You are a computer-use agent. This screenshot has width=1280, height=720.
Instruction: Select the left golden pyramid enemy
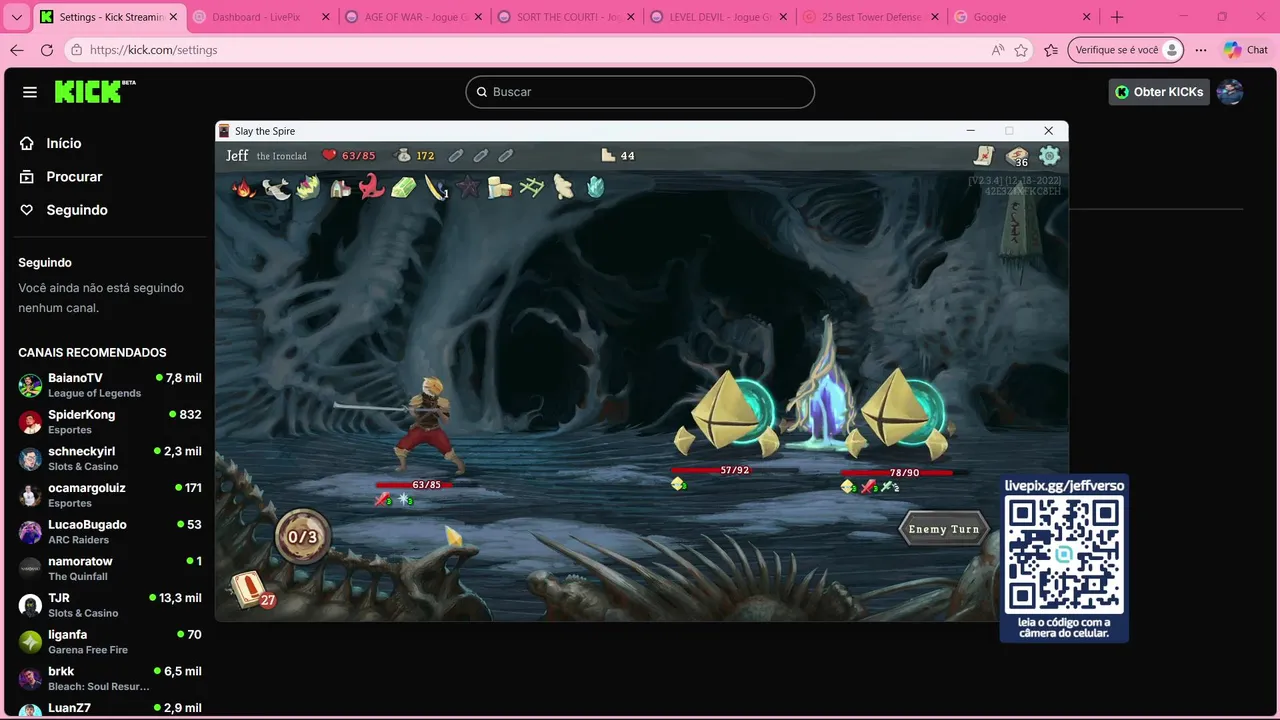tap(727, 412)
